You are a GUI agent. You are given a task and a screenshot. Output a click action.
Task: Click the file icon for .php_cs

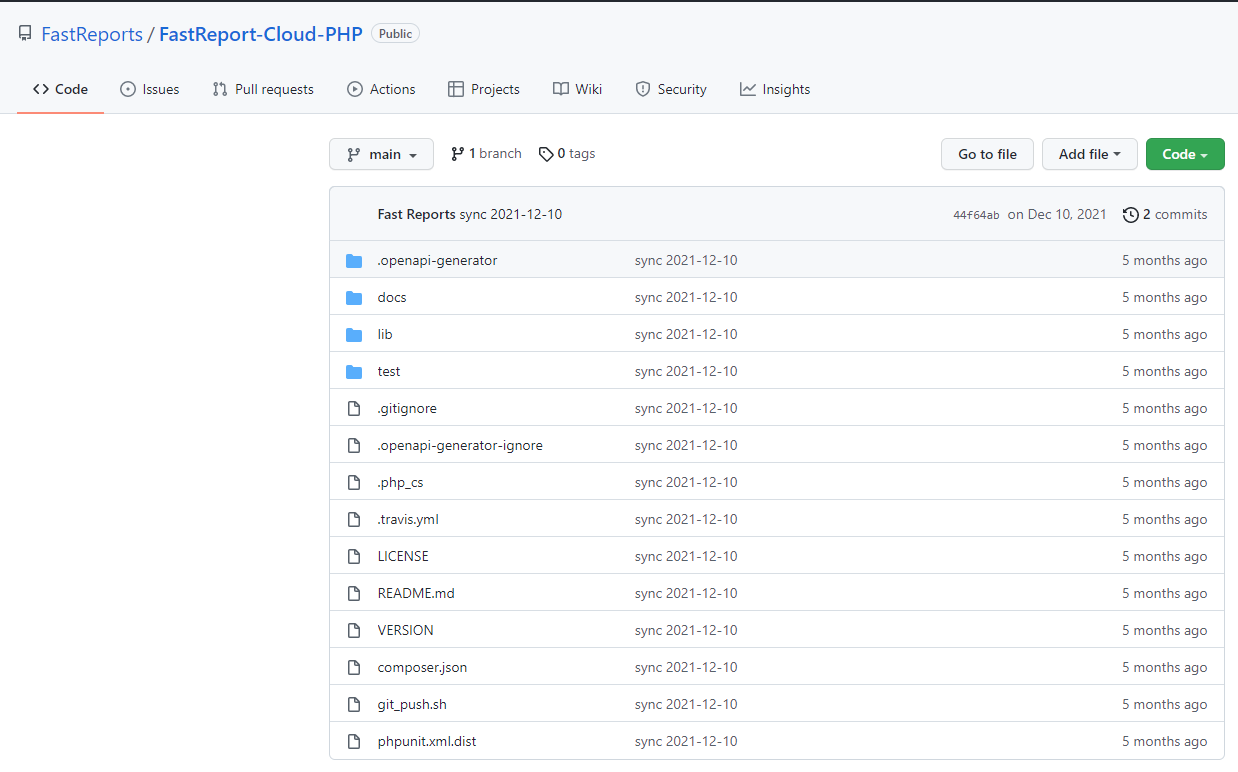(353, 483)
